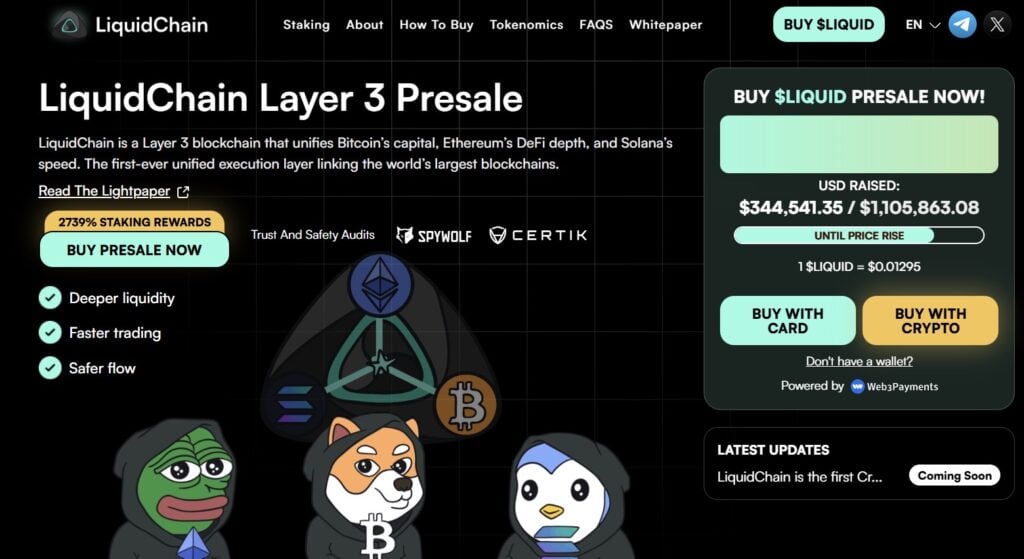Select Buy With Card button
This screenshot has width=1024, height=559.
pyautogui.click(x=788, y=321)
